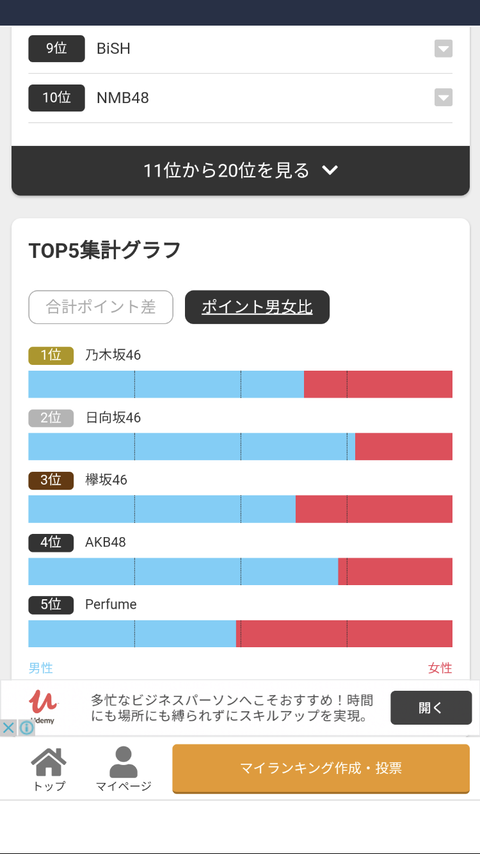Switch to 合計ポイント差 graph tab
The height and width of the screenshot is (854, 480).
point(101,307)
